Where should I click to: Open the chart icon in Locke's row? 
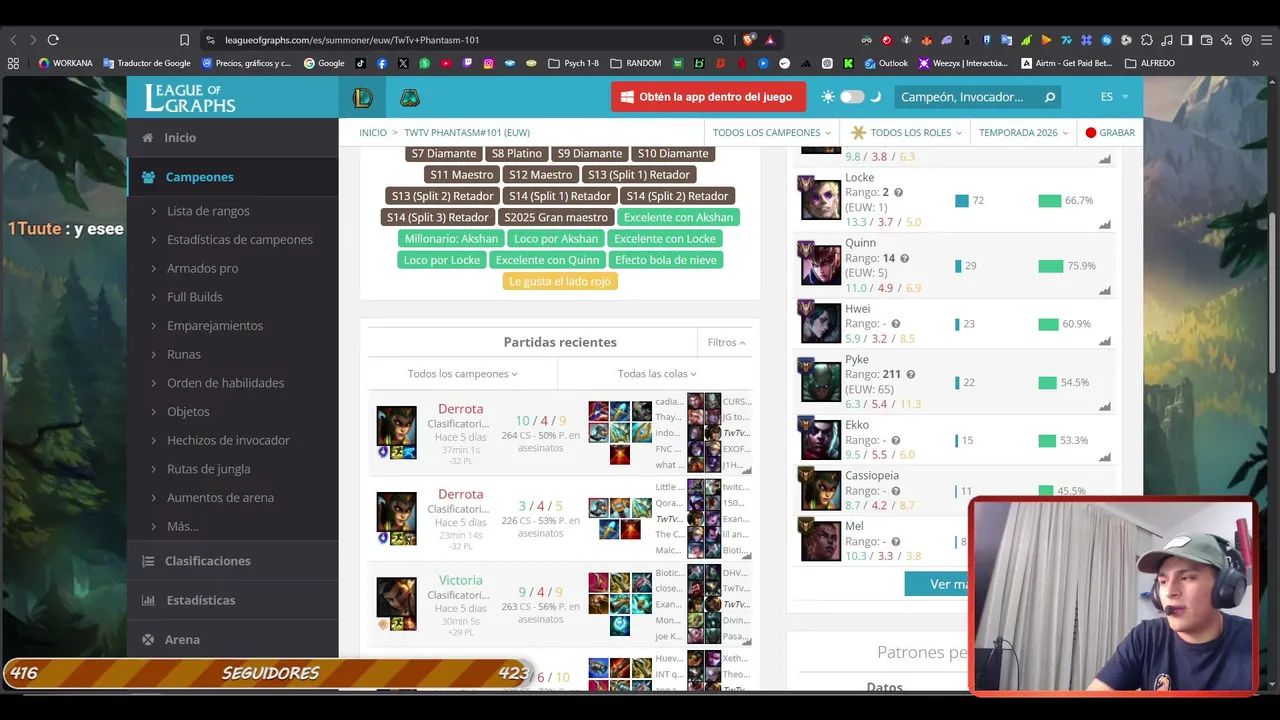[x=1105, y=224]
